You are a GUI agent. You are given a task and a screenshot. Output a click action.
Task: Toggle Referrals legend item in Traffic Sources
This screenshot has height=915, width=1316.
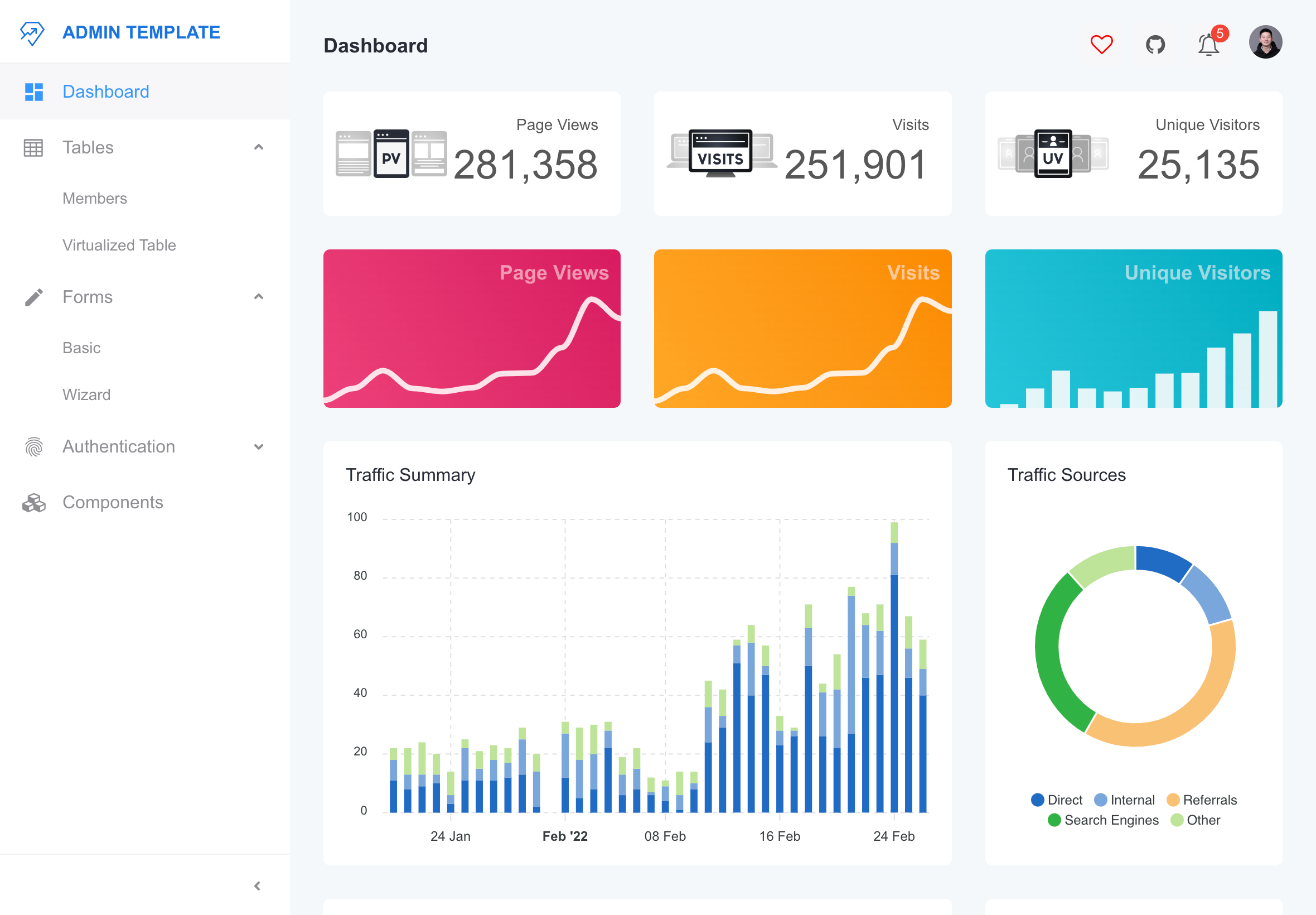point(1202,800)
